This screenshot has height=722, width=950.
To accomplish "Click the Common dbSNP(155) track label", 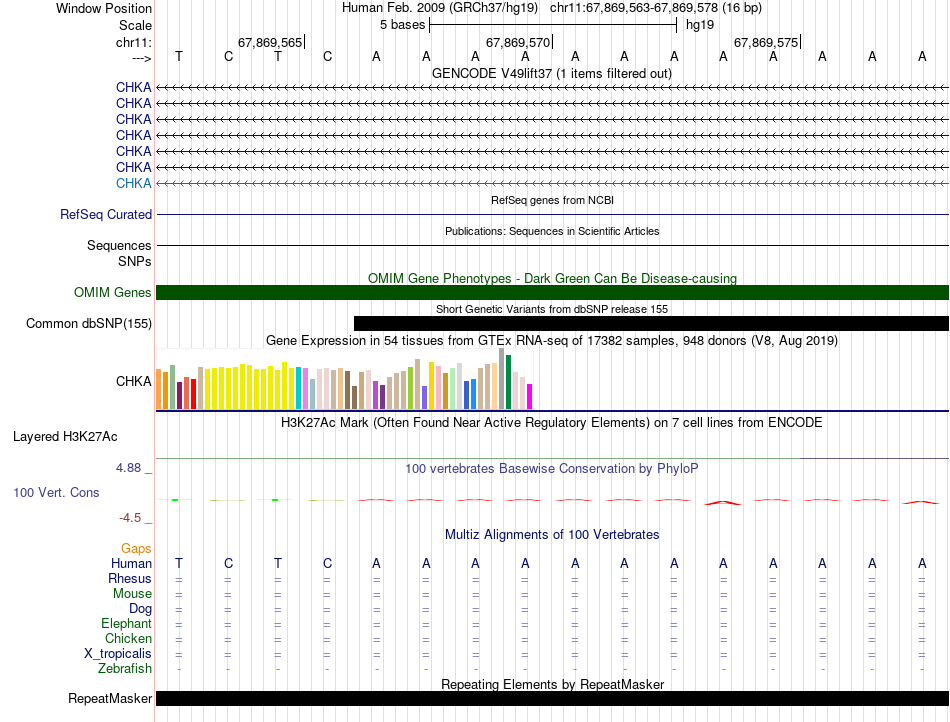I will (89, 323).
